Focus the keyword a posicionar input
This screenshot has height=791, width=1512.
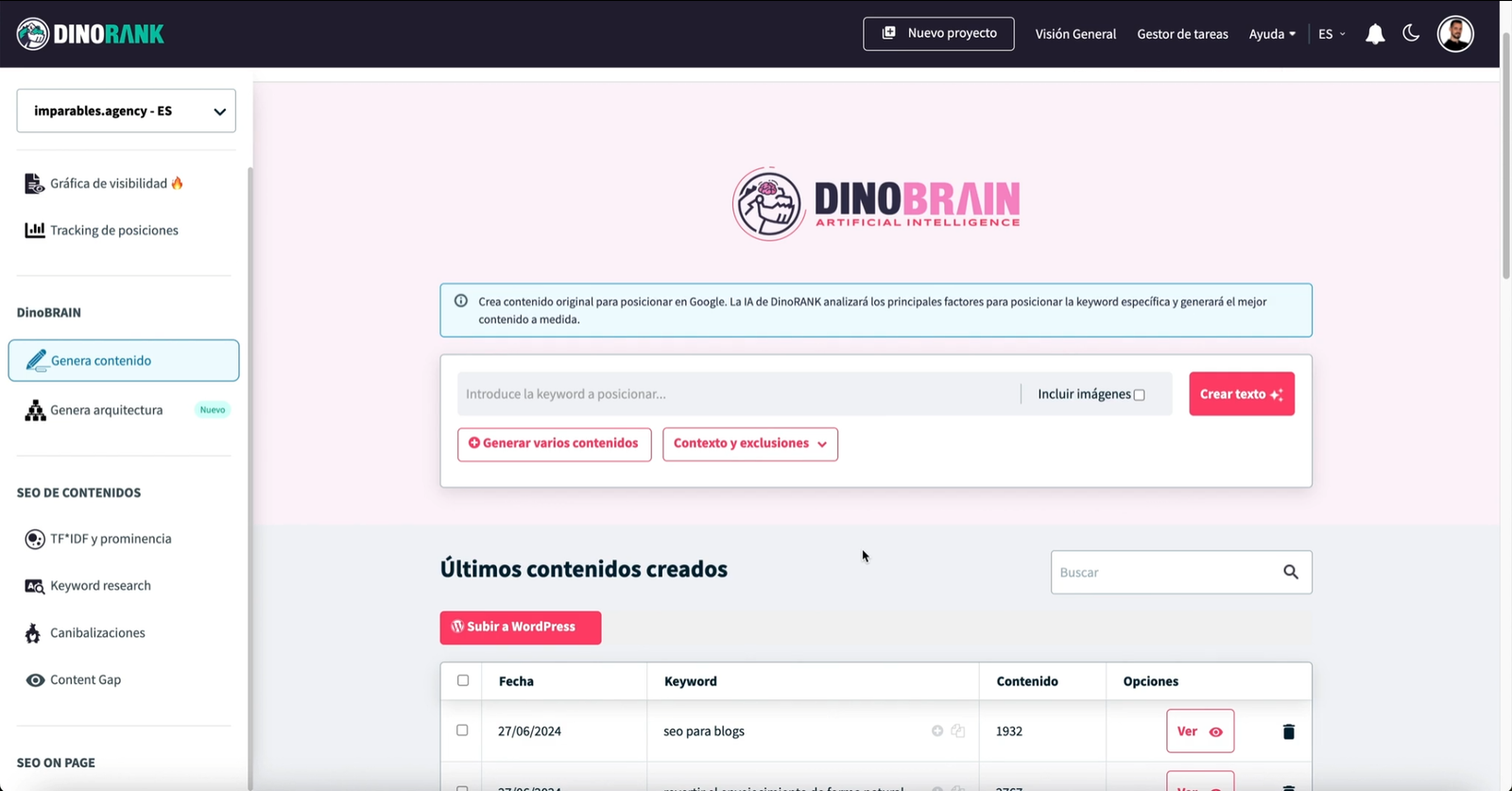[x=738, y=394]
